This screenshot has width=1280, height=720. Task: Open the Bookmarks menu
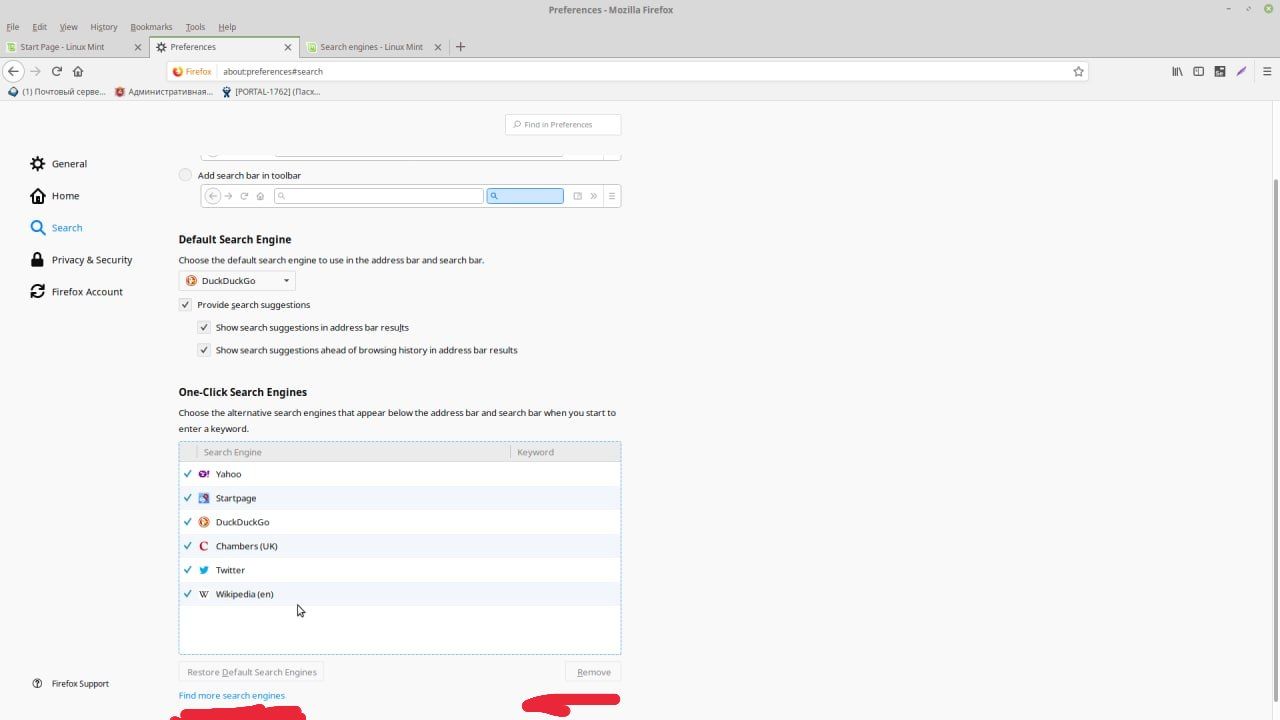[x=151, y=27]
